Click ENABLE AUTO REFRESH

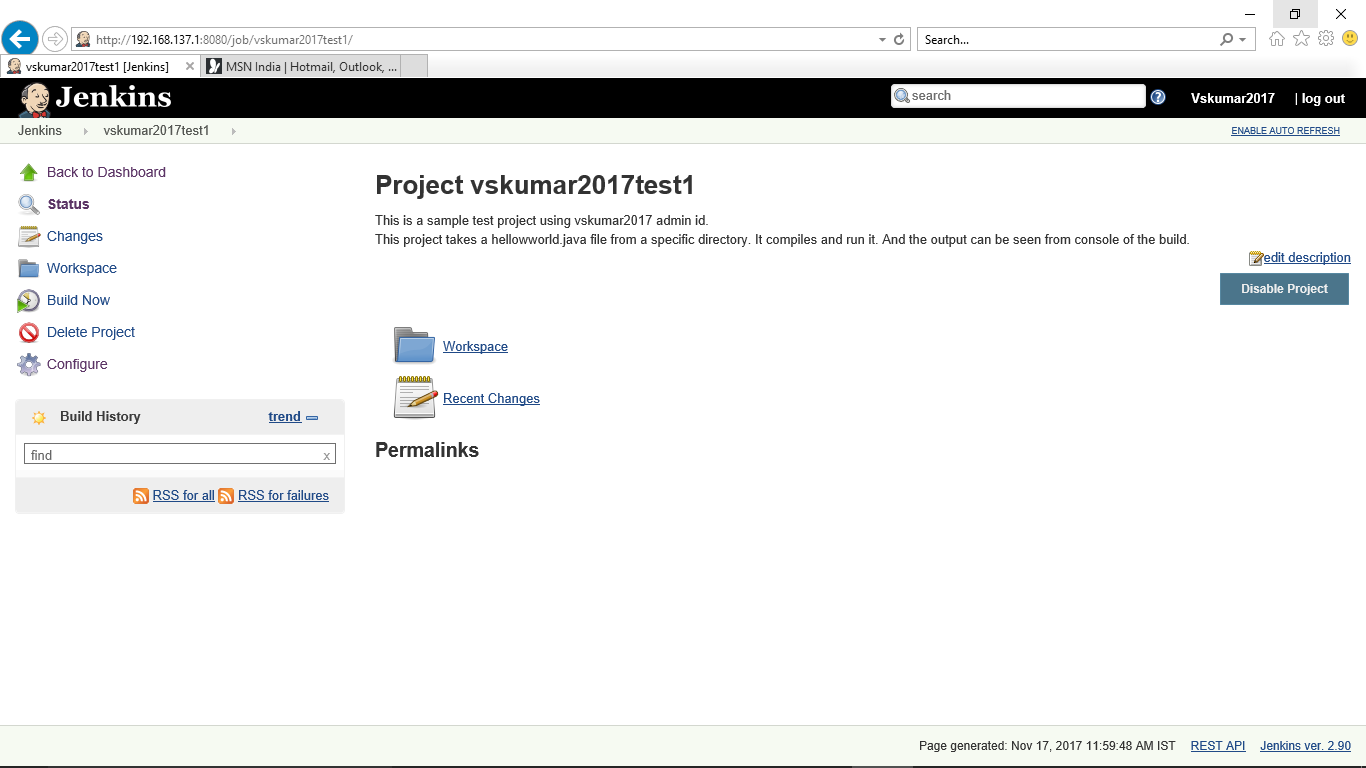[x=1285, y=130]
